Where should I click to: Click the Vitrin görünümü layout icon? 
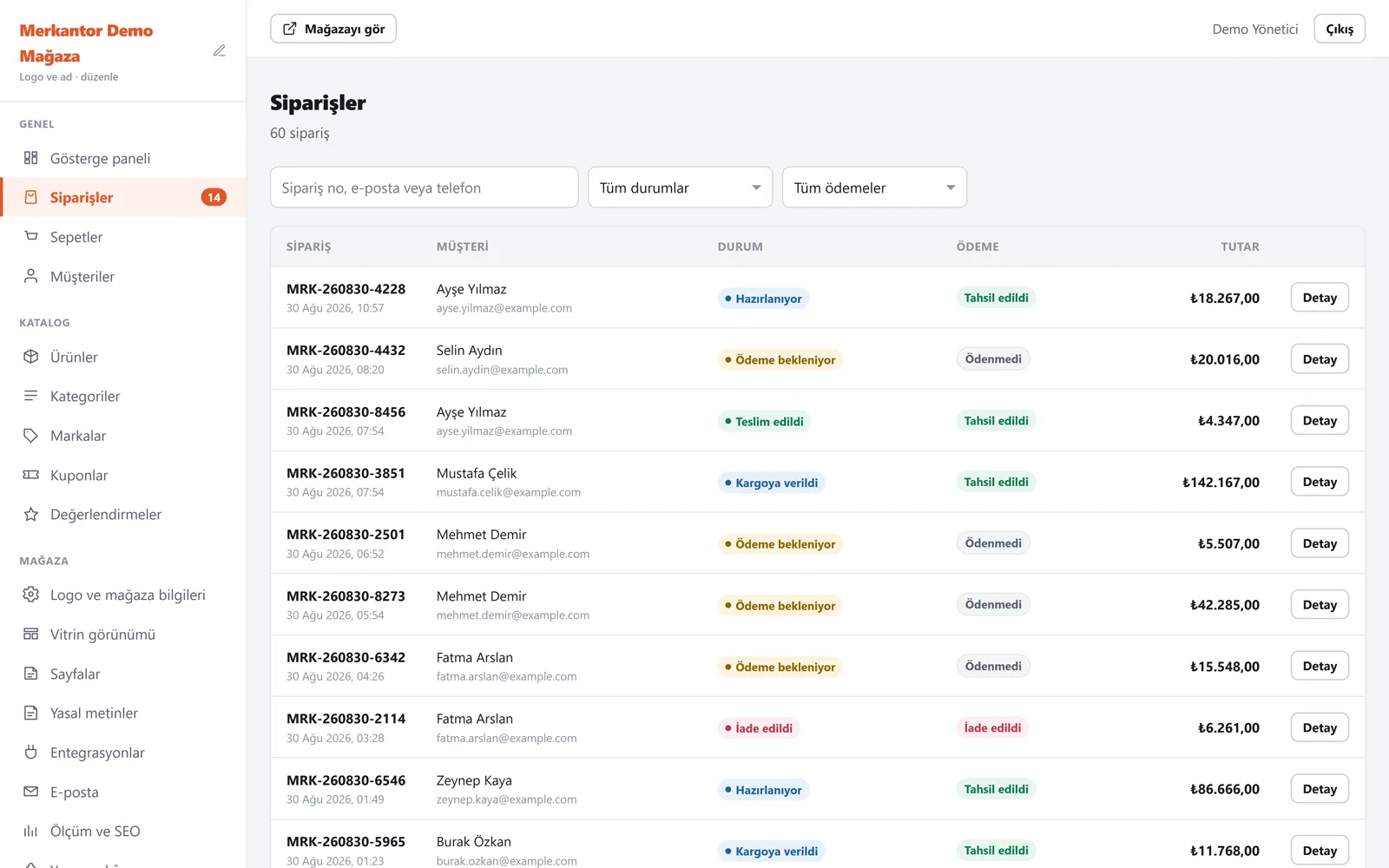click(x=31, y=635)
